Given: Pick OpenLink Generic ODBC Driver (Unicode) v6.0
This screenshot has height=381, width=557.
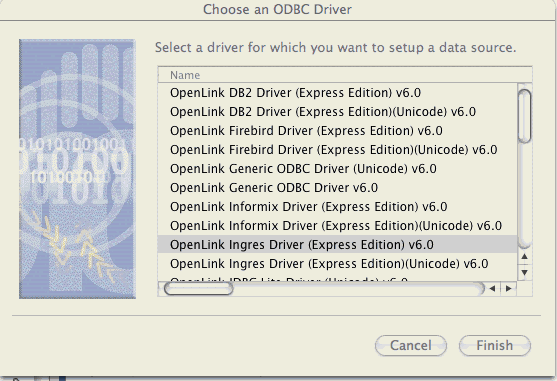Looking at the screenshot, I should point(337,169).
